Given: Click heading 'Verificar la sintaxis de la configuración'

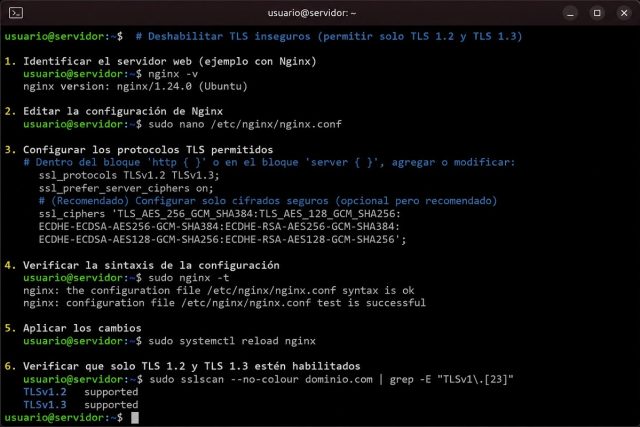Looking at the screenshot, I should click(151, 265).
